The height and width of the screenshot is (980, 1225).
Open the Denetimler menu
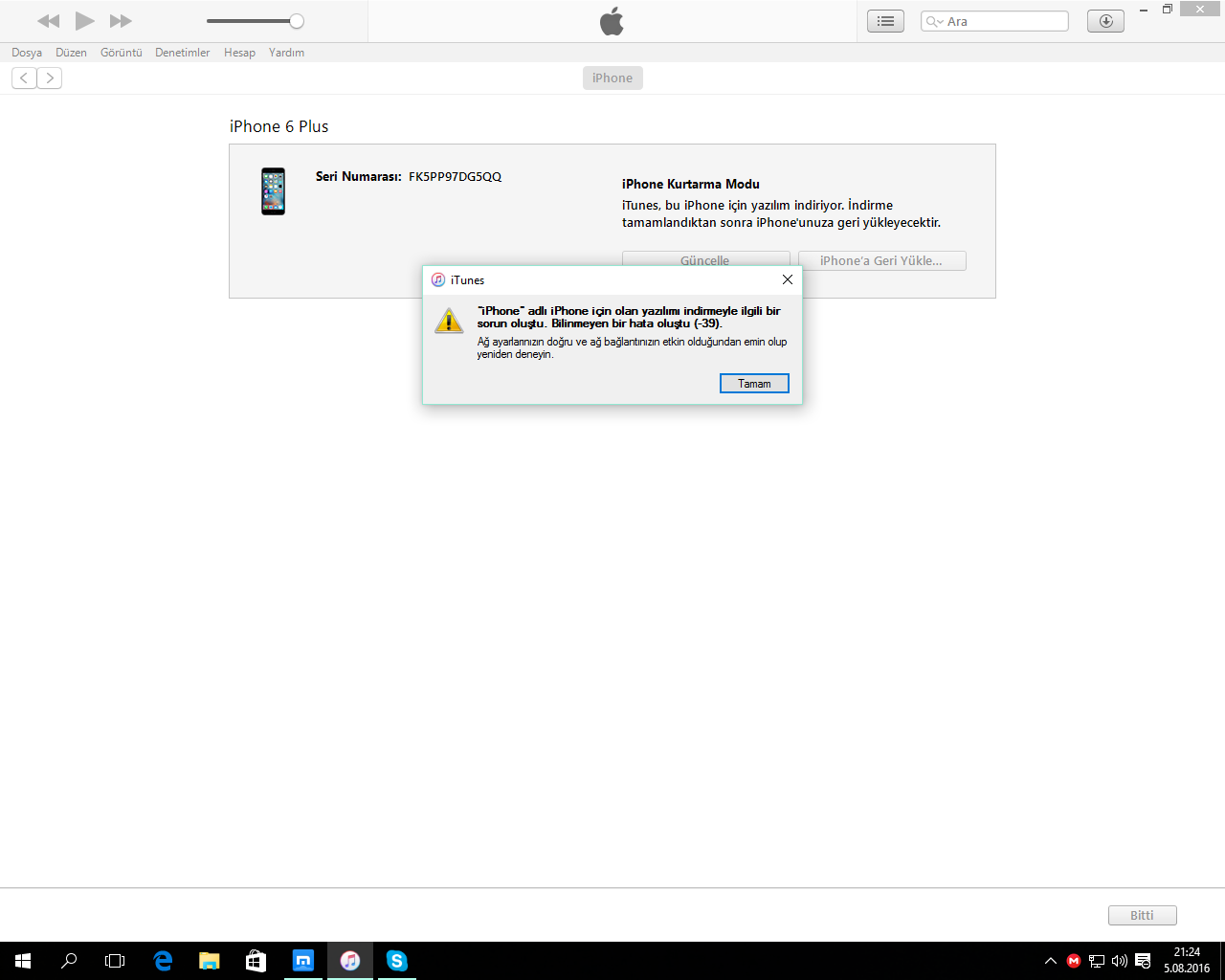pos(182,53)
